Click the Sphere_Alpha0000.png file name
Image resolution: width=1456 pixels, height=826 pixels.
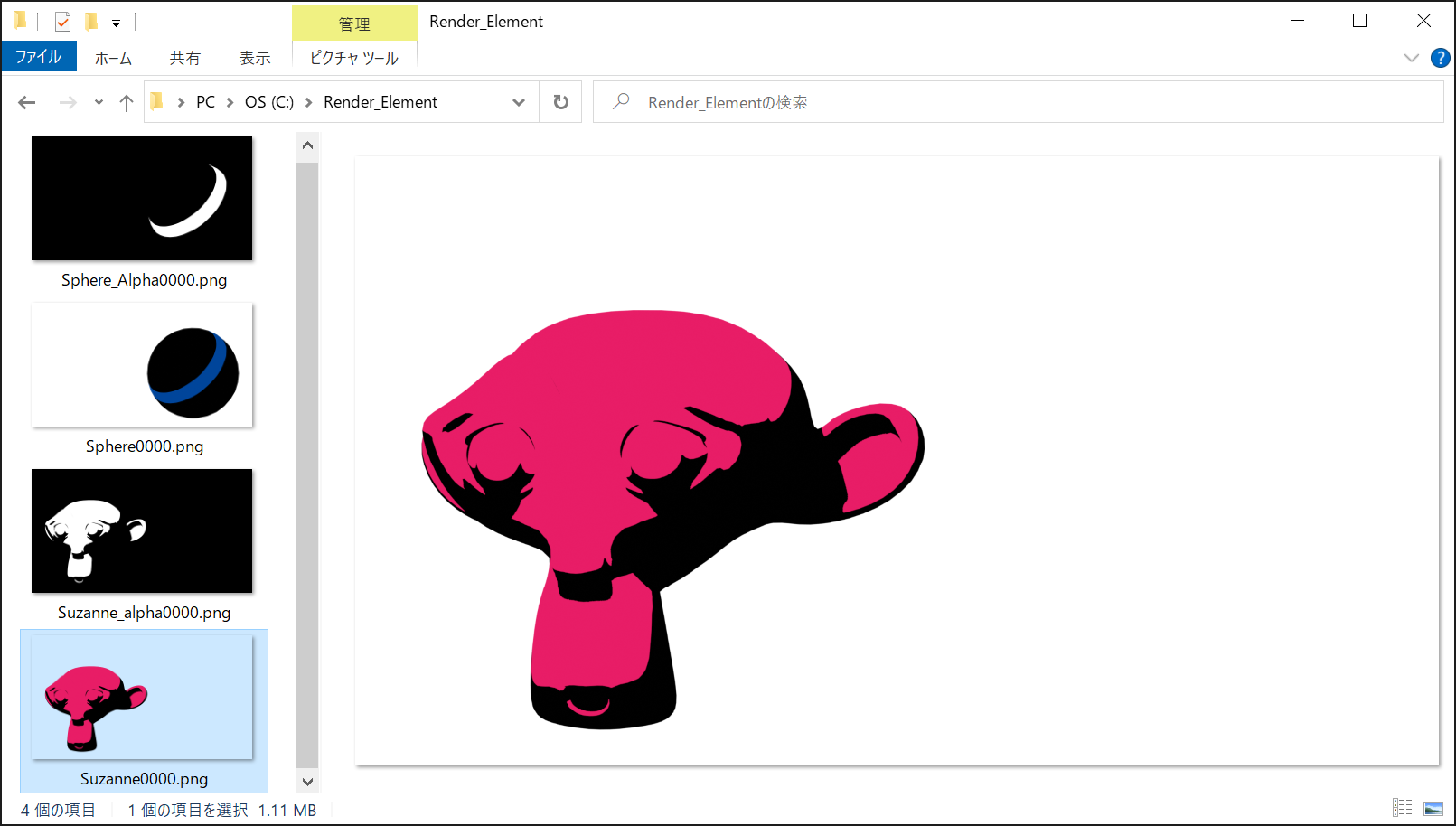[144, 280]
